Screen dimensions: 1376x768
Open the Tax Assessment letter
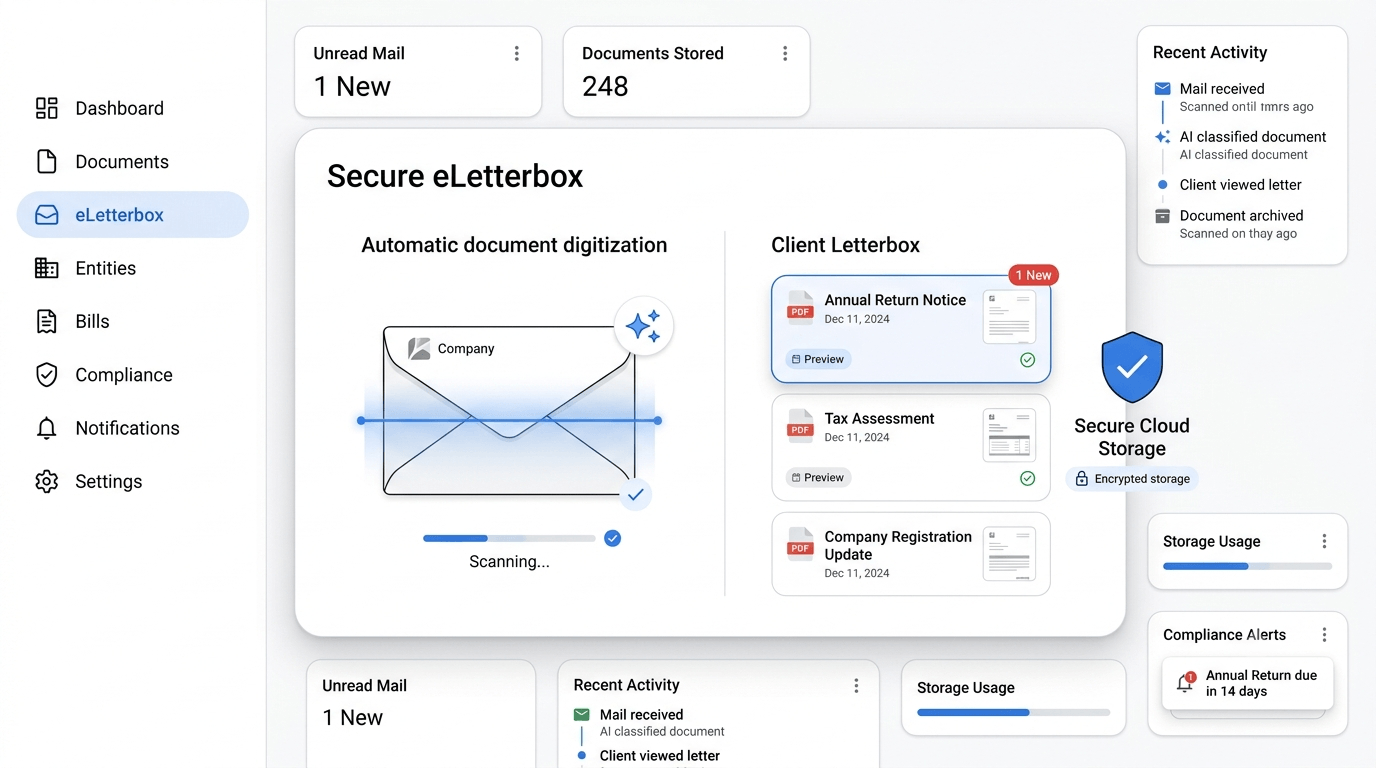(x=911, y=447)
